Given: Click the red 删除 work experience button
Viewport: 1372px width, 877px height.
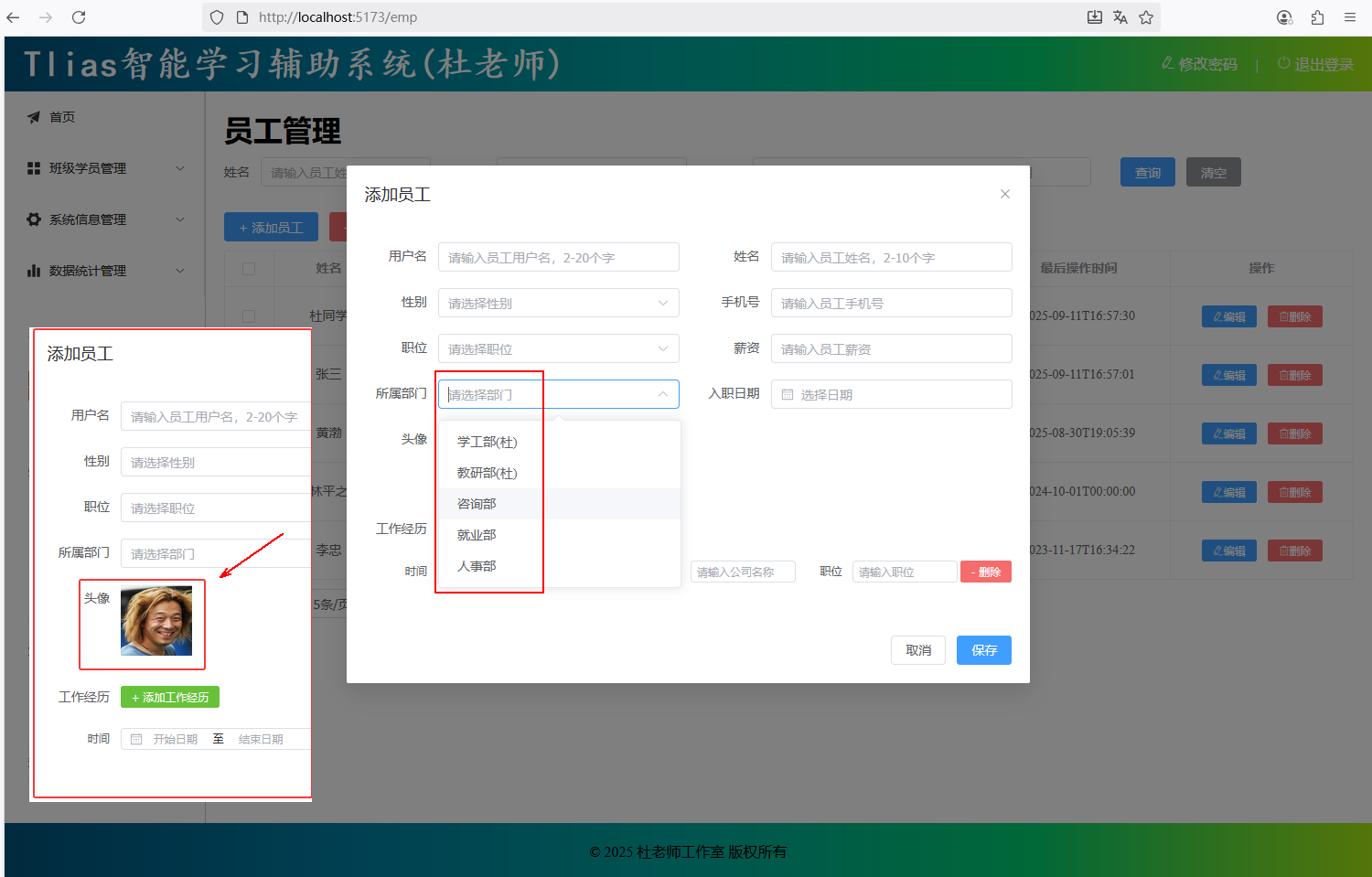Looking at the screenshot, I should pos(985,572).
